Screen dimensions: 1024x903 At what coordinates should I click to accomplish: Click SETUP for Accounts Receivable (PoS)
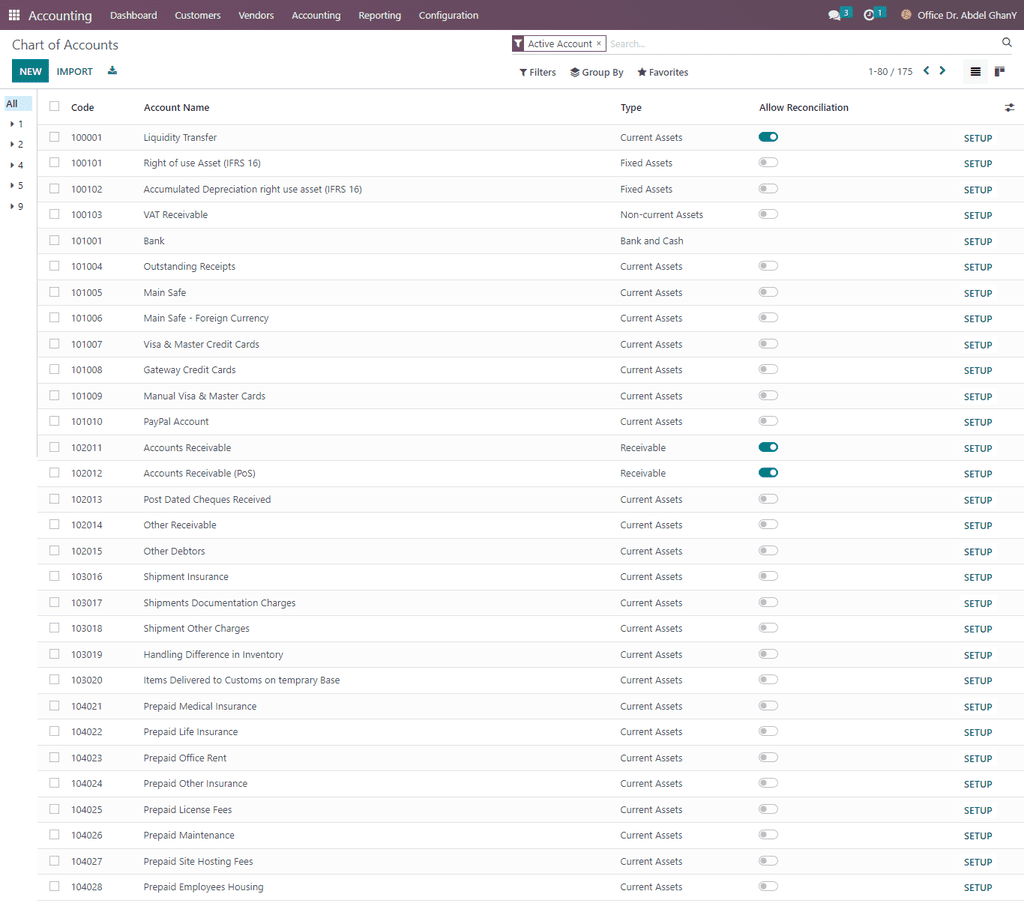[x=978, y=474]
